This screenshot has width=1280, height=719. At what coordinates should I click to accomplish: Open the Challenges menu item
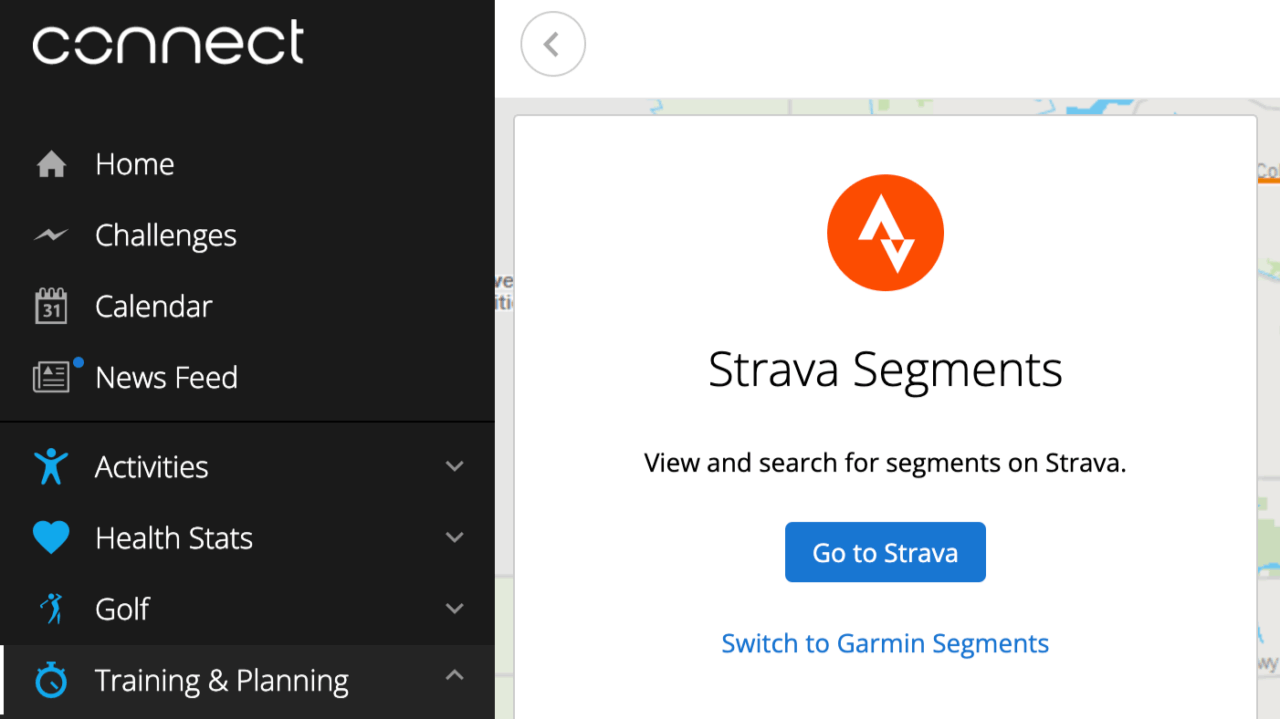(x=166, y=234)
